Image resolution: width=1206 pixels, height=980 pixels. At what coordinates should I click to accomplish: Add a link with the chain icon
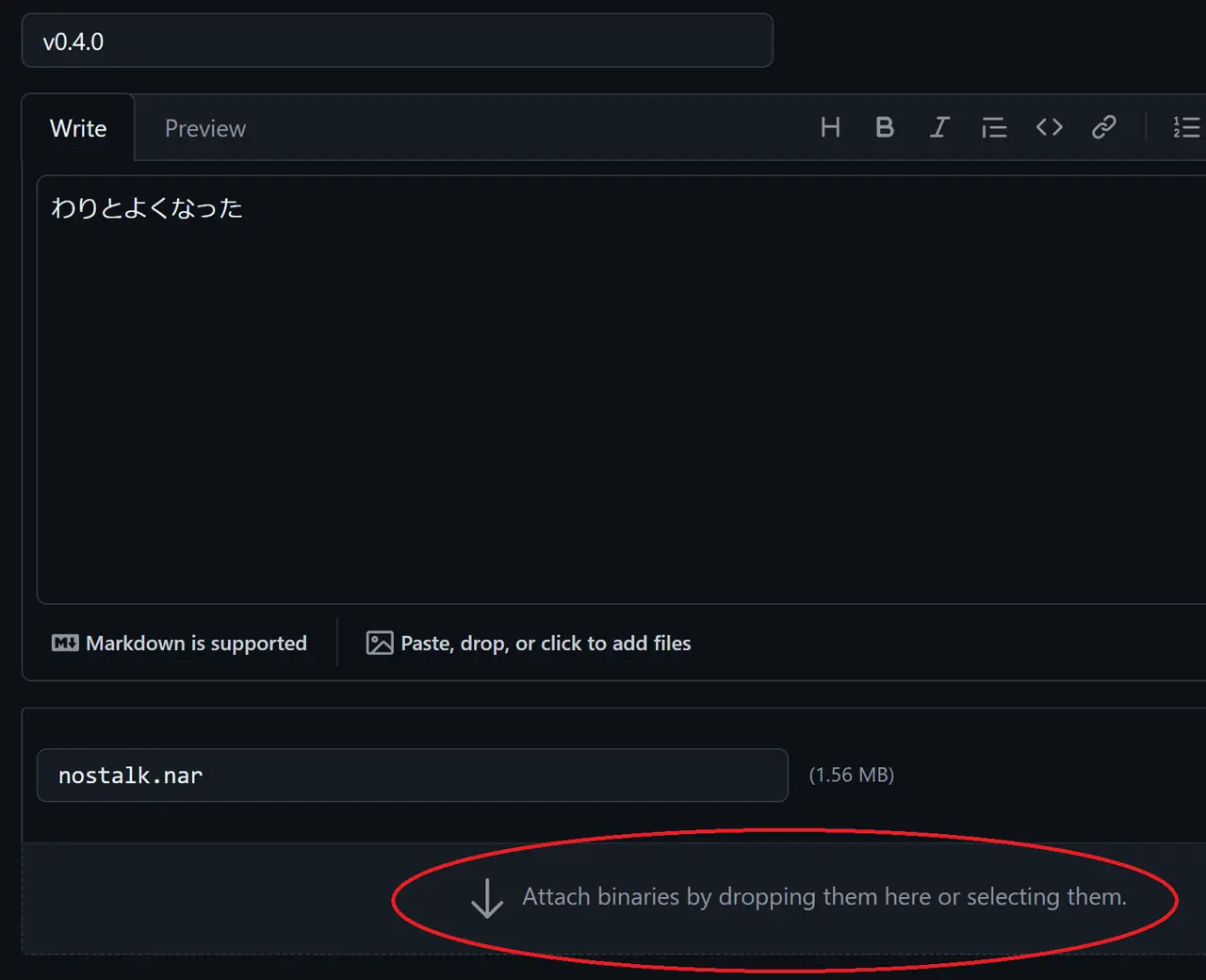pyautogui.click(x=1103, y=127)
